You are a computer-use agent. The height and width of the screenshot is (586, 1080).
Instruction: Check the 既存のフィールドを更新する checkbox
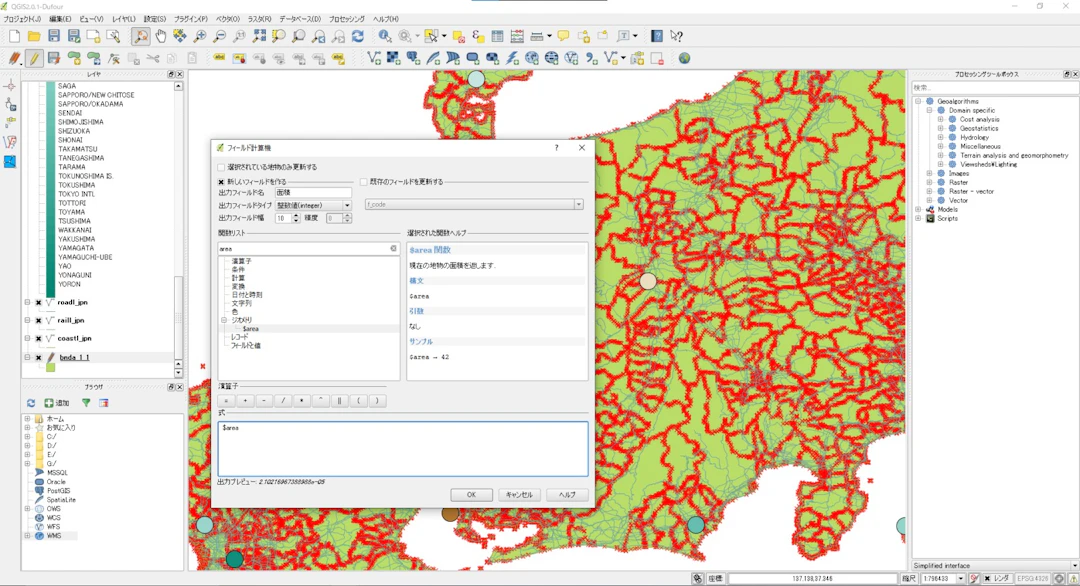[364, 182]
